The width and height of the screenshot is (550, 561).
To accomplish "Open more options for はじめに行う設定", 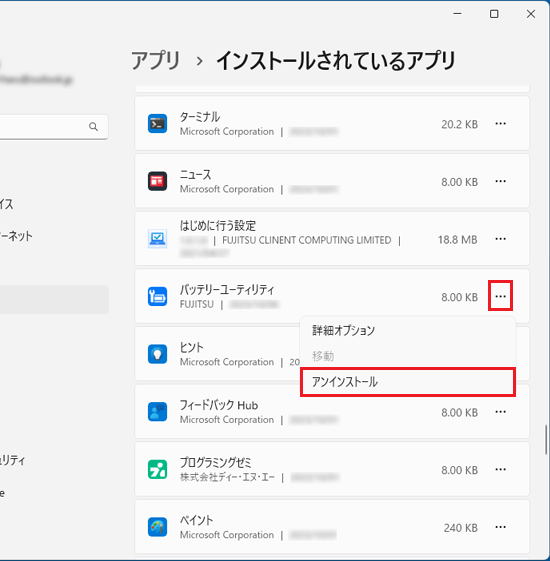I will tap(500, 239).
